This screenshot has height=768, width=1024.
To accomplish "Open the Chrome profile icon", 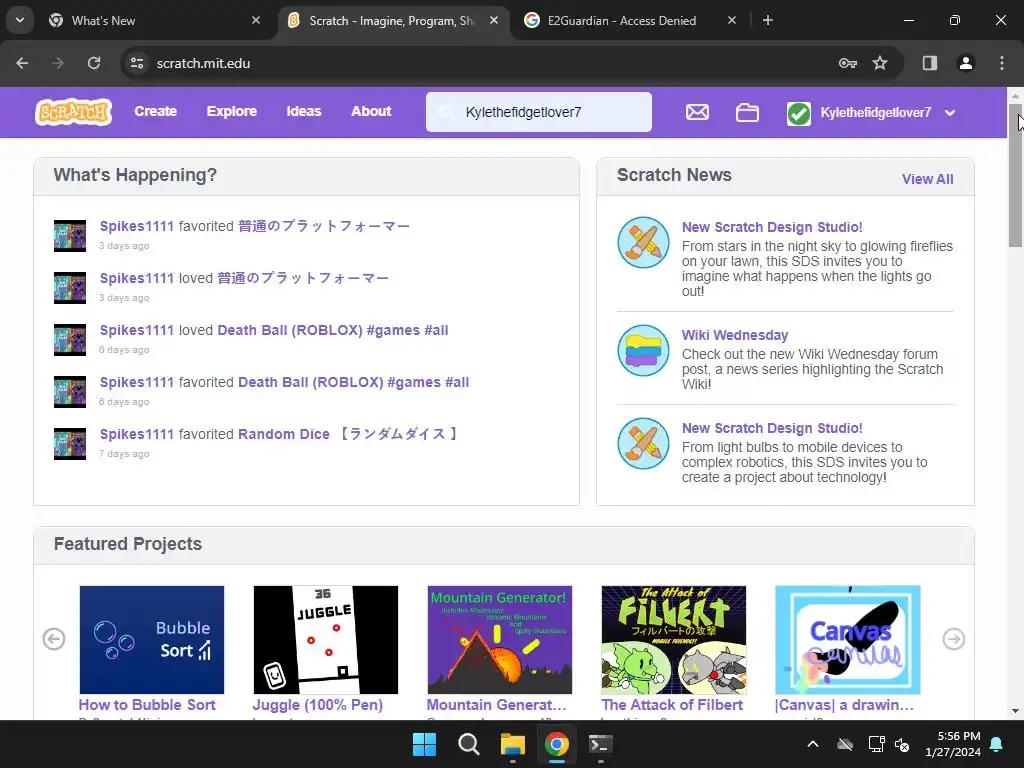I will (x=965, y=63).
